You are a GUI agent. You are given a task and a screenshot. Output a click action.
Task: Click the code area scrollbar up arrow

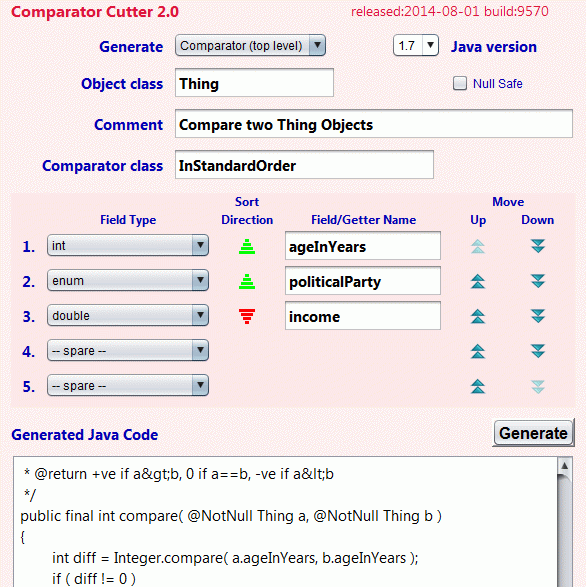click(x=565, y=466)
